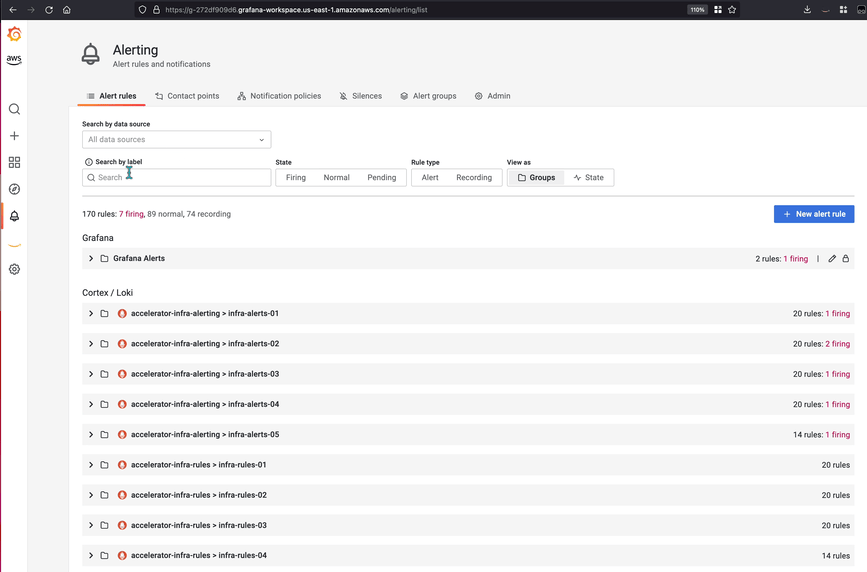Viewport: 867px width, 572px height.
Task: Click the lock icon for Grafana Alerts folder
Action: coord(845,258)
